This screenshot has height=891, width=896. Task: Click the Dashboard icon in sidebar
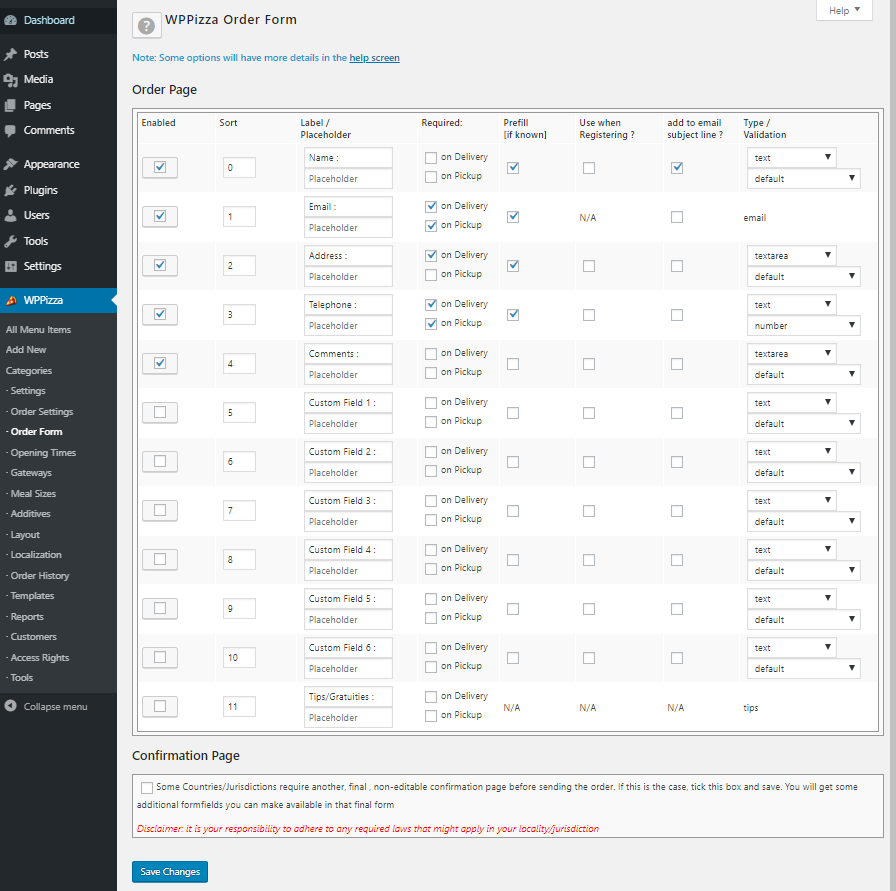(11, 20)
